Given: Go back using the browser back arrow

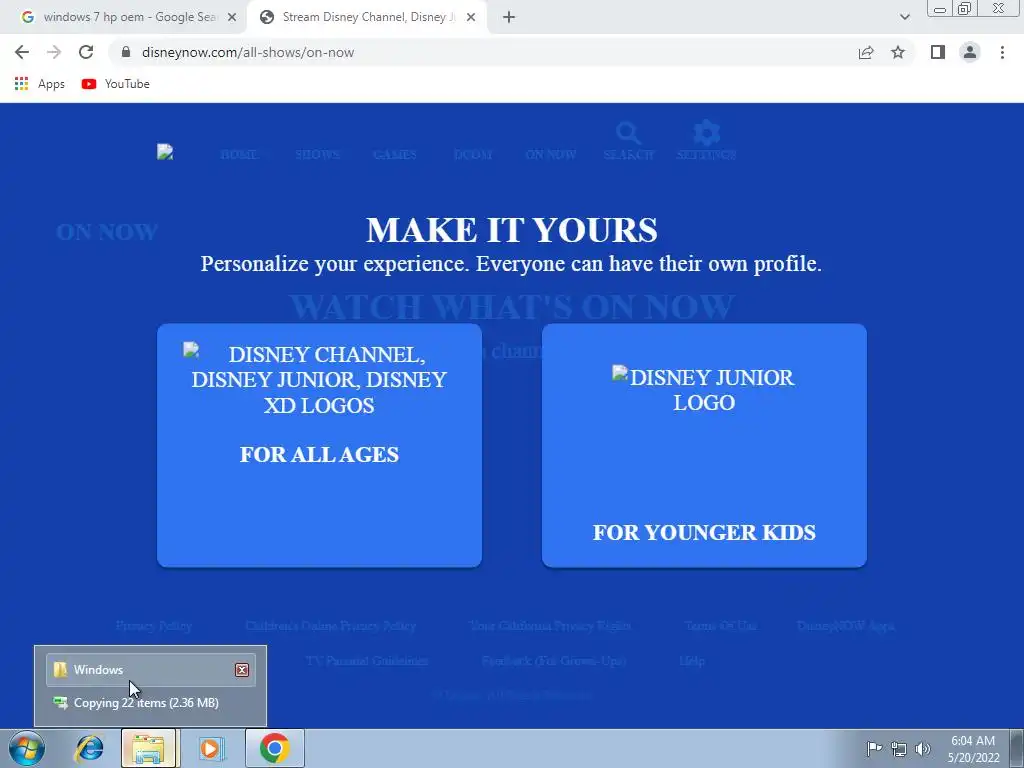Looking at the screenshot, I should pyautogui.click(x=22, y=52).
